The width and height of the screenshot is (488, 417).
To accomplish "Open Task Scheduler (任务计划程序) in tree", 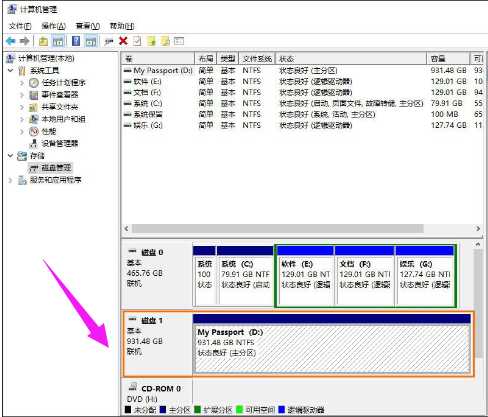I will coord(63,83).
